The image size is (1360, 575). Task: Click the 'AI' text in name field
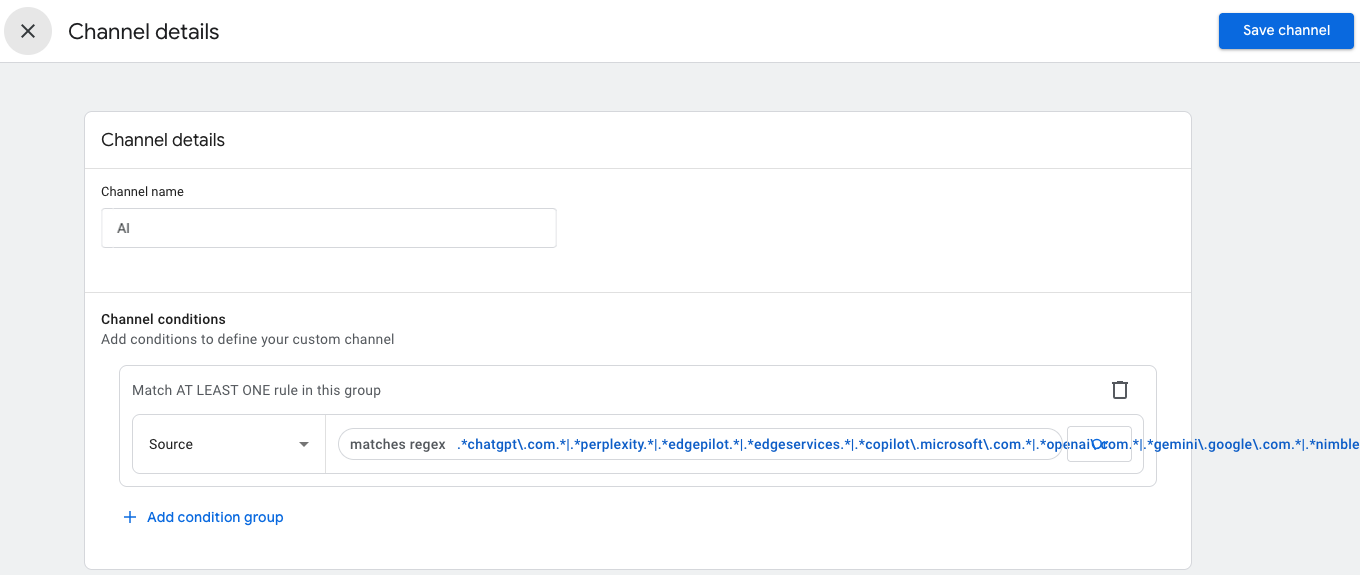click(x=124, y=228)
